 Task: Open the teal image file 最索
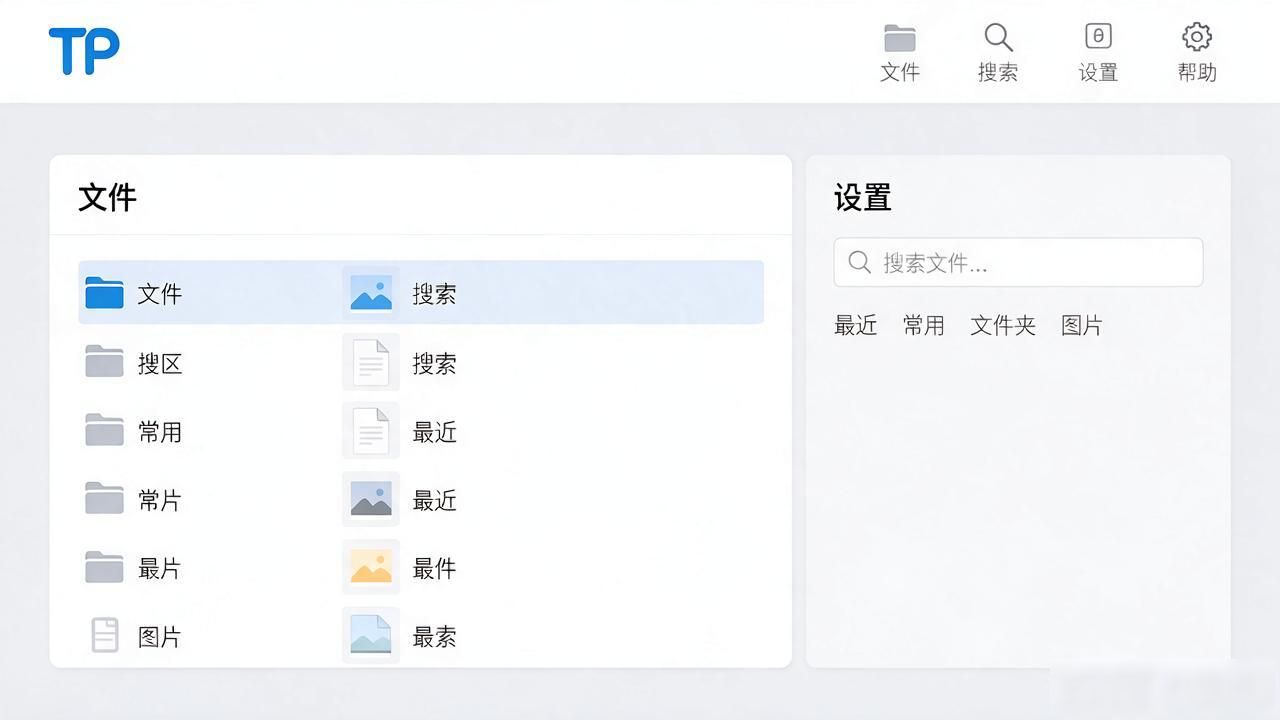pos(371,635)
